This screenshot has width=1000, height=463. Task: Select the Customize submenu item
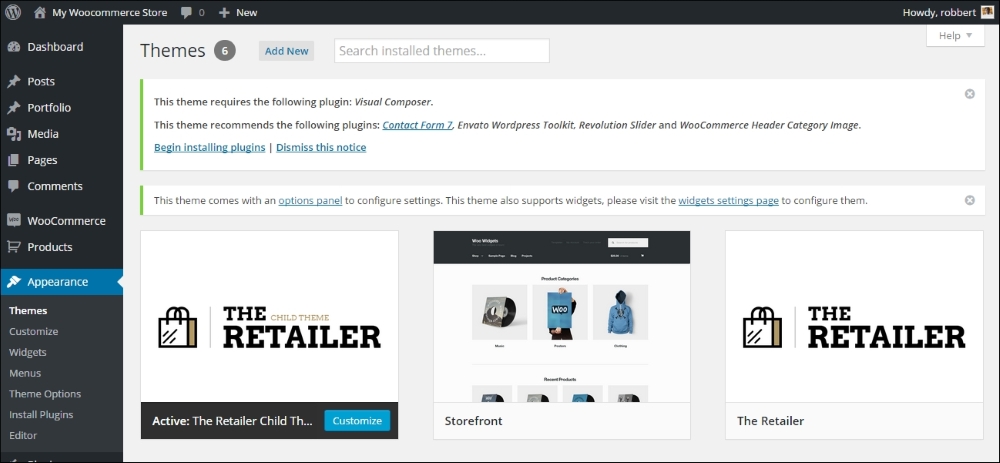[x=34, y=332]
